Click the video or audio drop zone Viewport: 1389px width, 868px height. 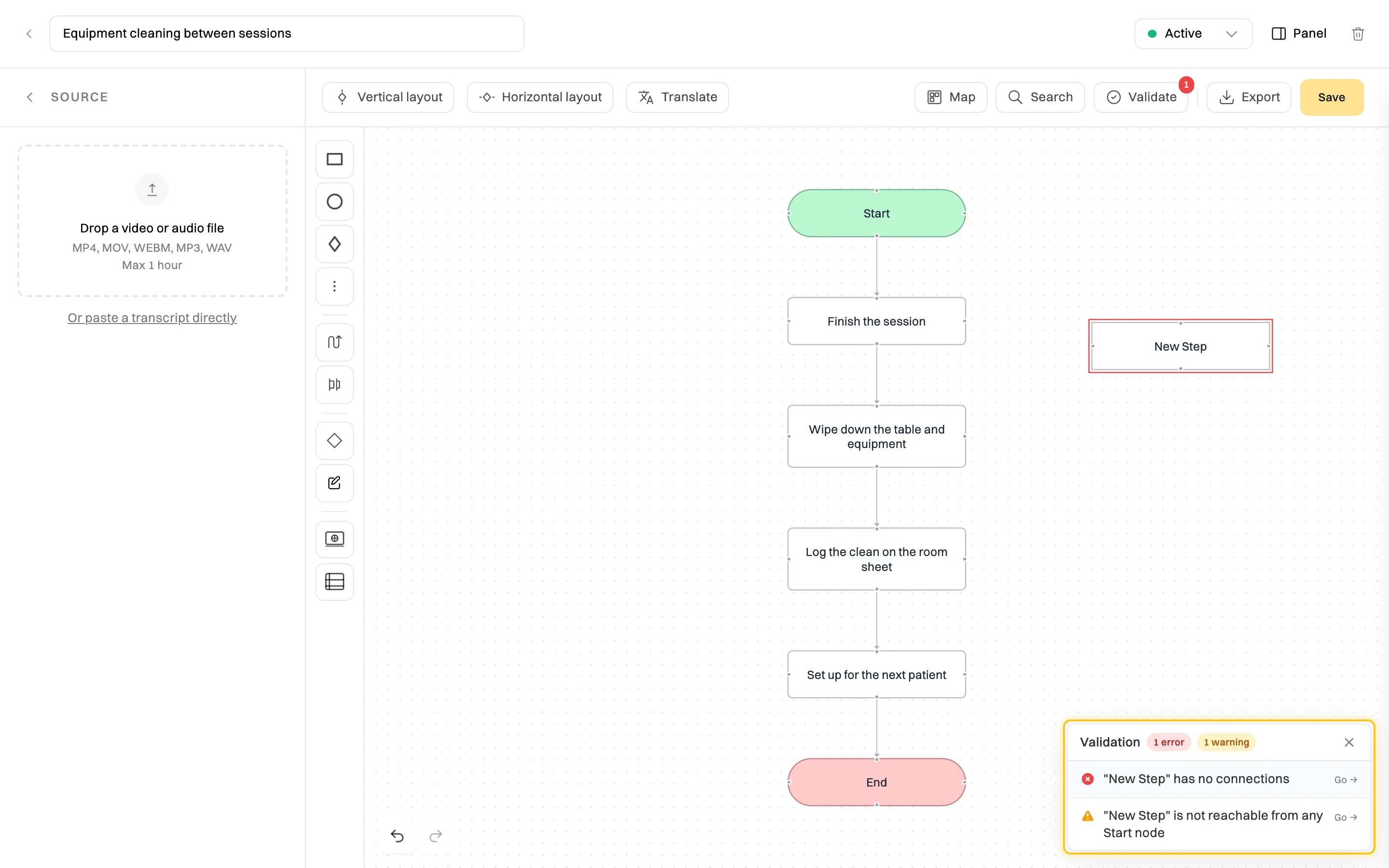click(152, 220)
